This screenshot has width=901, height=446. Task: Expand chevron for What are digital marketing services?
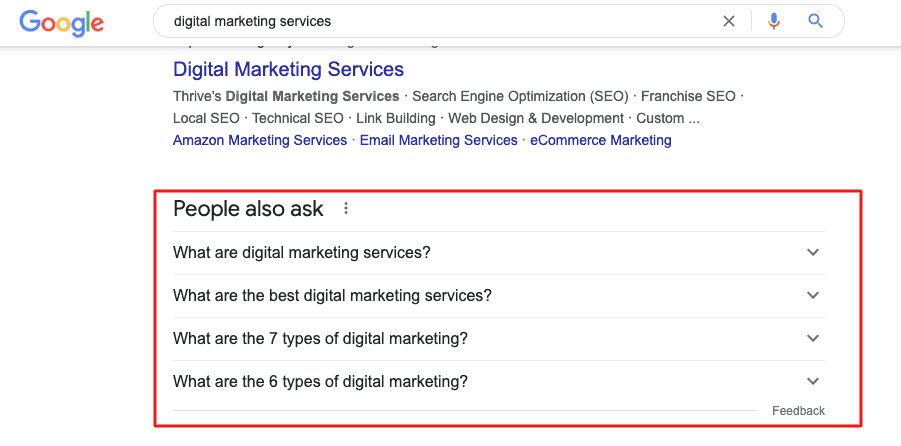coord(813,252)
